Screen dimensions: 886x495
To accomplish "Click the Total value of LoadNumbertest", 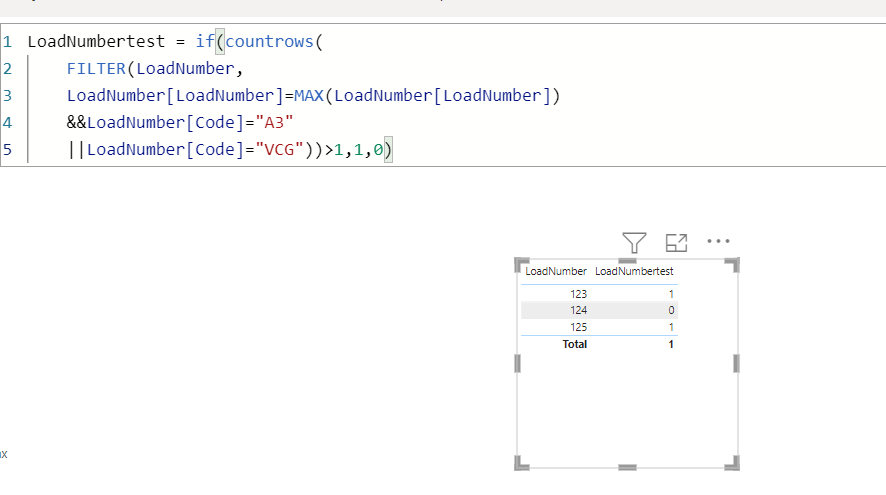I will (x=671, y=344).
